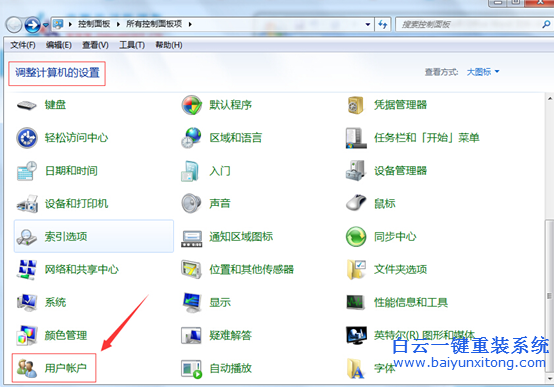Click the 索引选项 magnifier icon
Image resolution: width=554 pixels, height=388 pixels.
(x=26, y=237)
